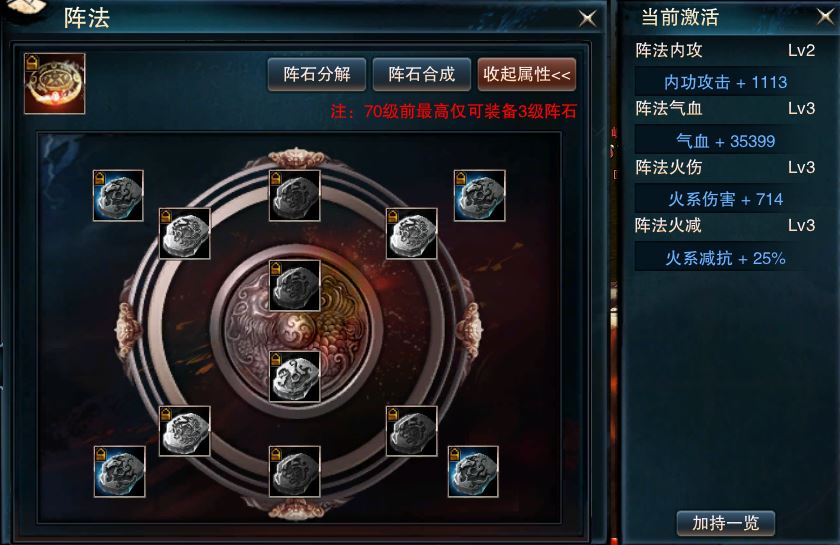Select the 火系减抗 +25% attribute row
840x545 pixels.
pyautogui.click(x=725, y=258)
